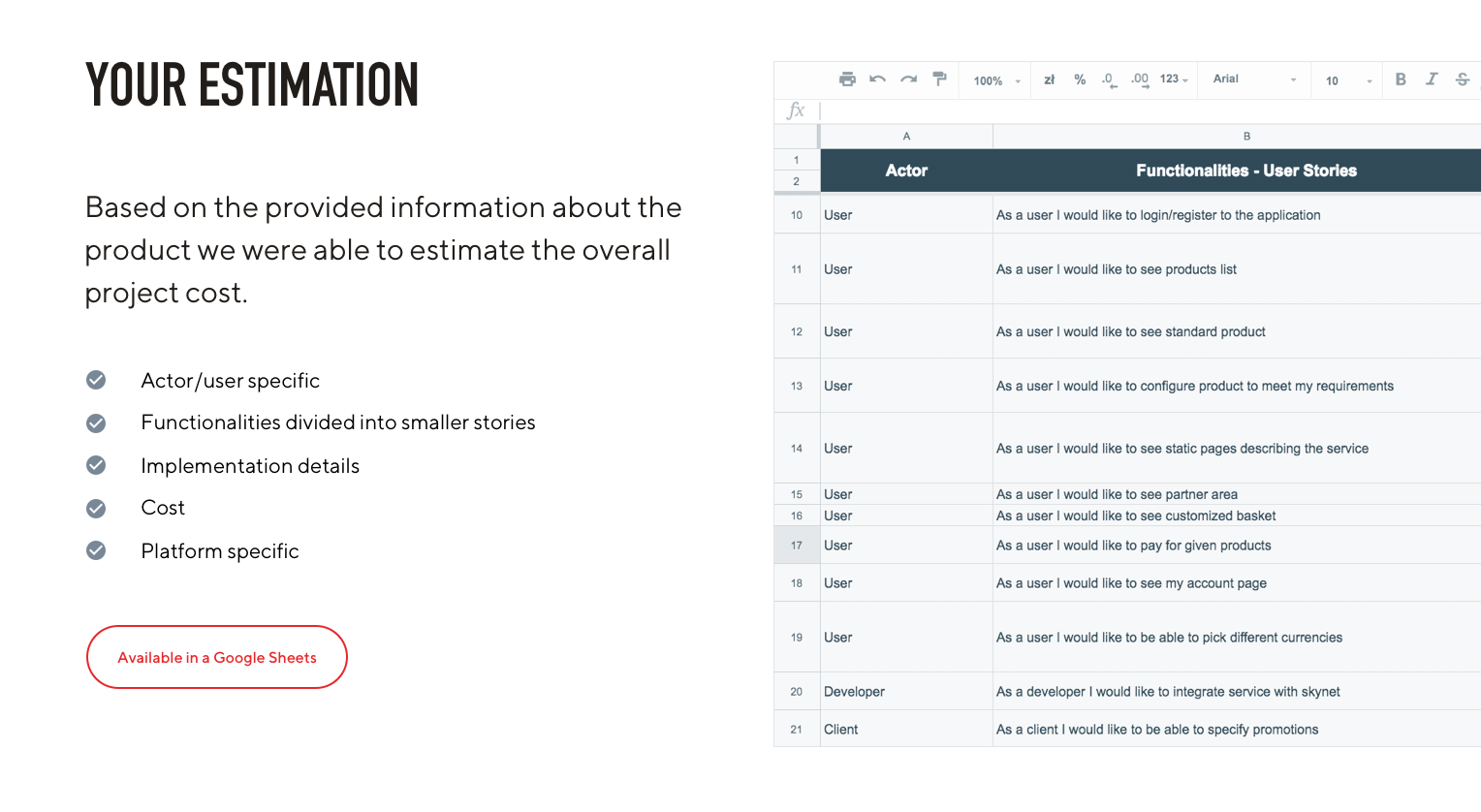Redo the last action
Image resolution: width=1481 pixels, height=812 pixels.
[x=908, y=79]
